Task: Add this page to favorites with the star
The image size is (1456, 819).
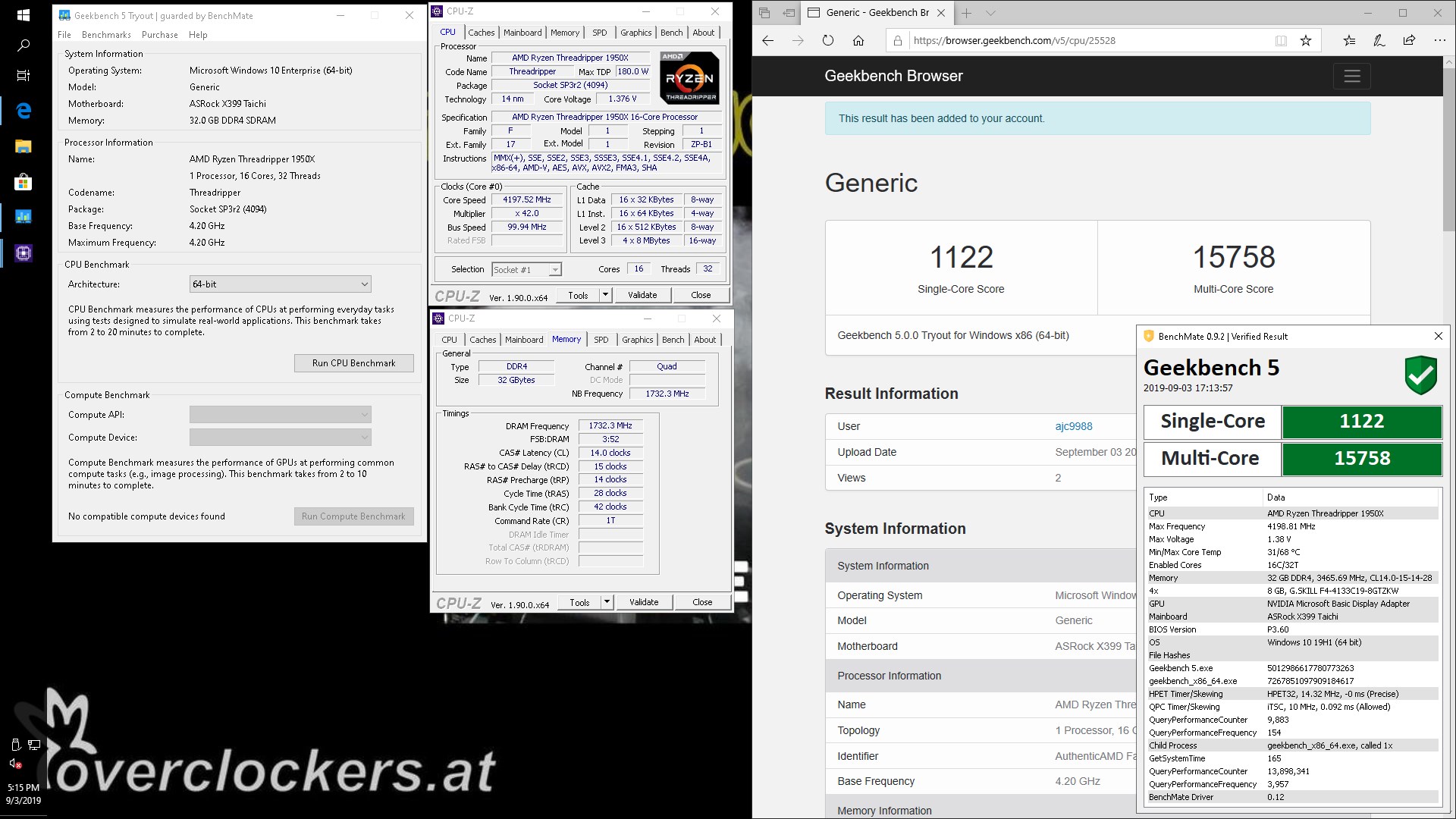Action: click(x=1306, y=41)
